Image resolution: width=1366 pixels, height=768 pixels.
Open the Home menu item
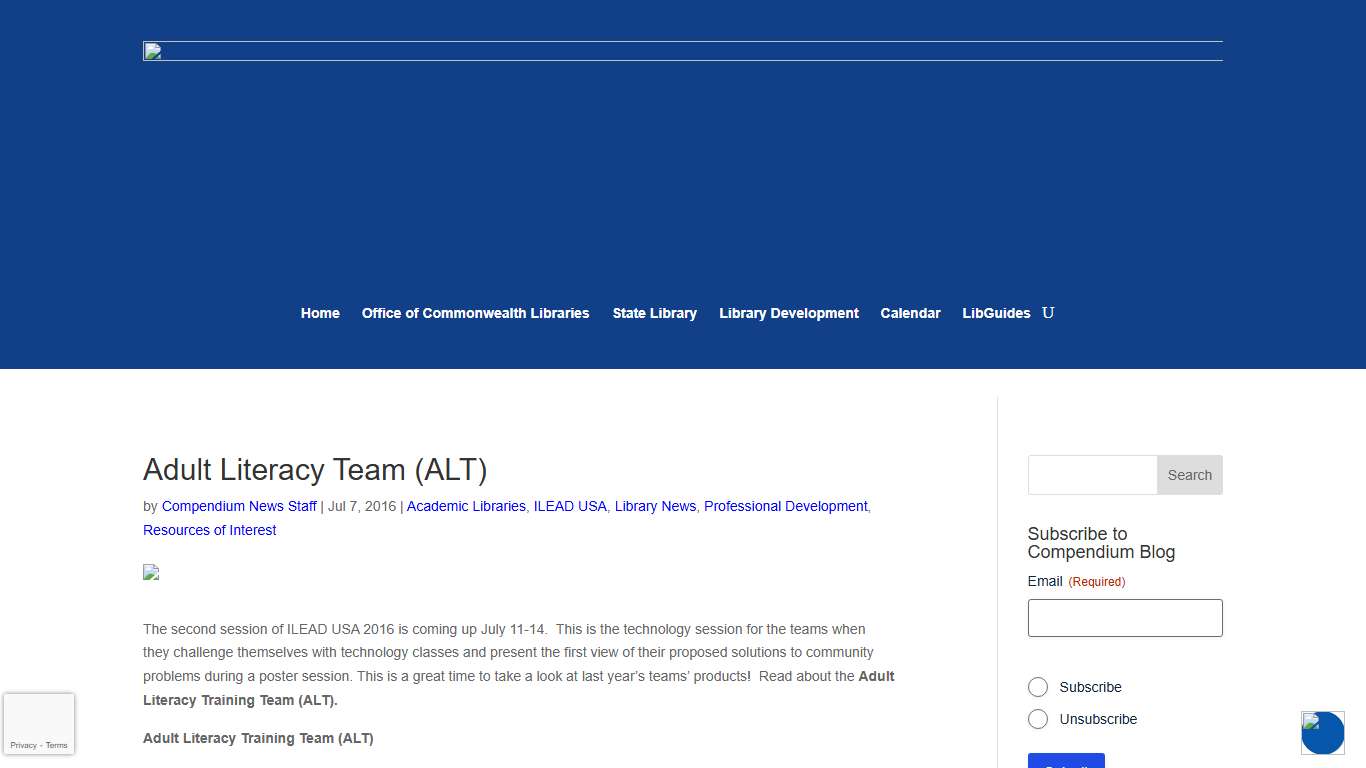tap(320, 313)
